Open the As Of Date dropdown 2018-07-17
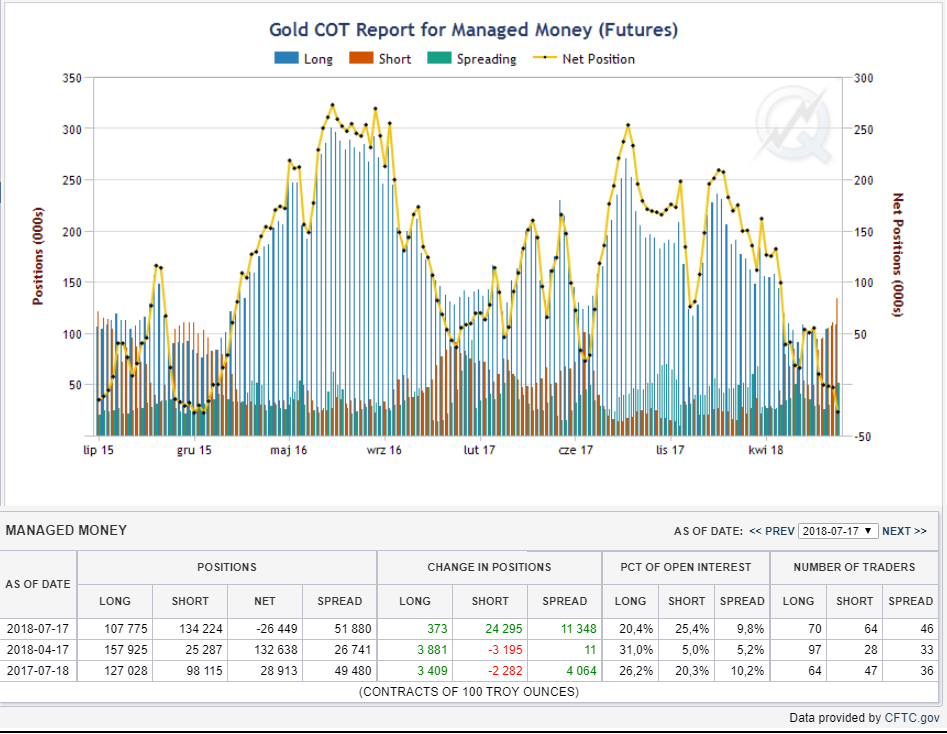This screenshot has width=947, height=734. (x=838, y=531)
